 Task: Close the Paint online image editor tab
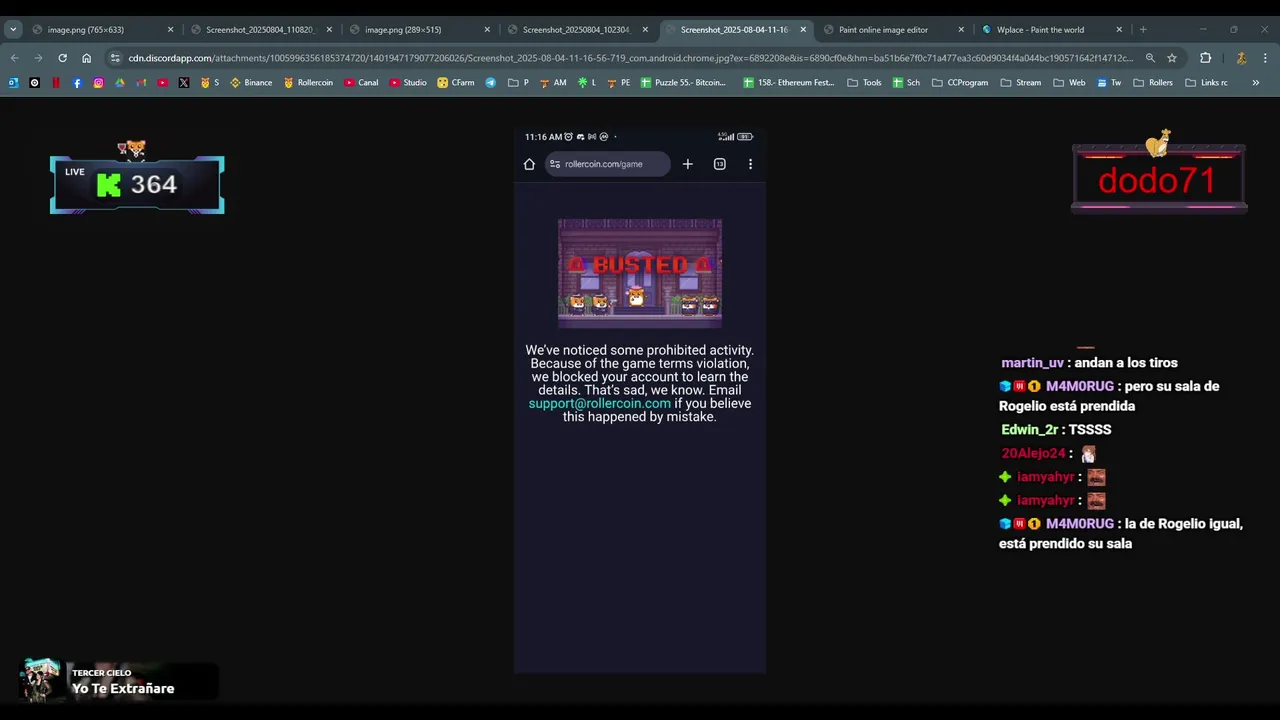coord(961,29)
